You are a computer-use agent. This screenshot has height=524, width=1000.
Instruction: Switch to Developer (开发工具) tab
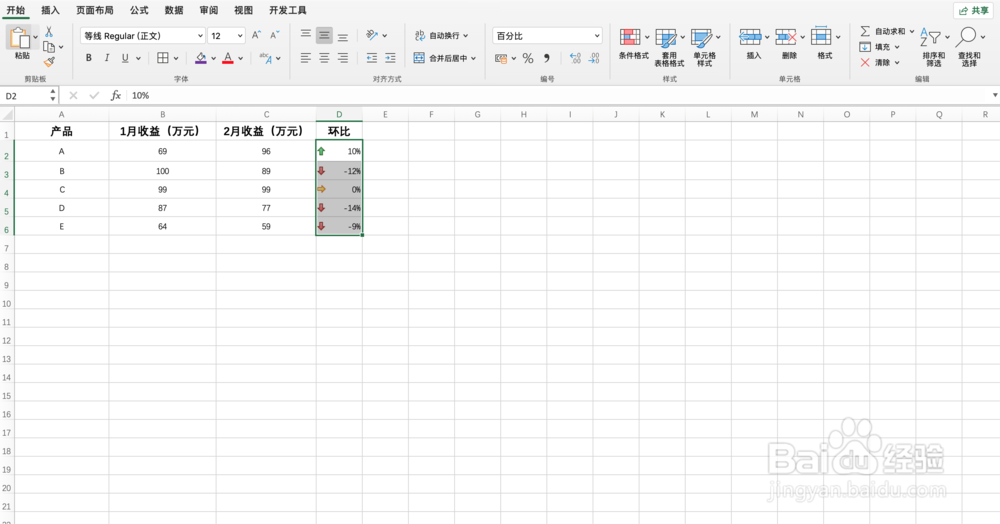click(287, 10)
